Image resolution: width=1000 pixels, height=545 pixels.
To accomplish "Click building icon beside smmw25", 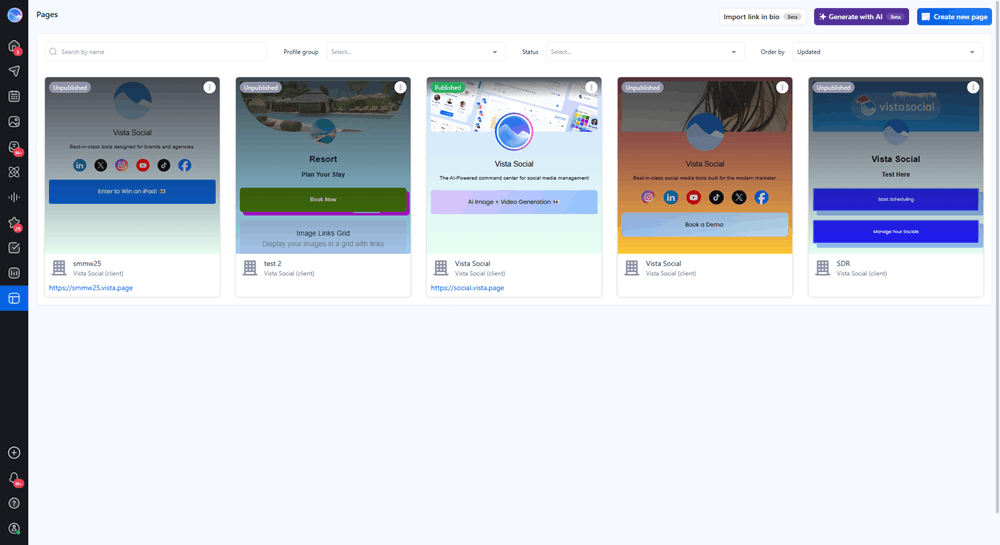I will (x=59, y=268).
